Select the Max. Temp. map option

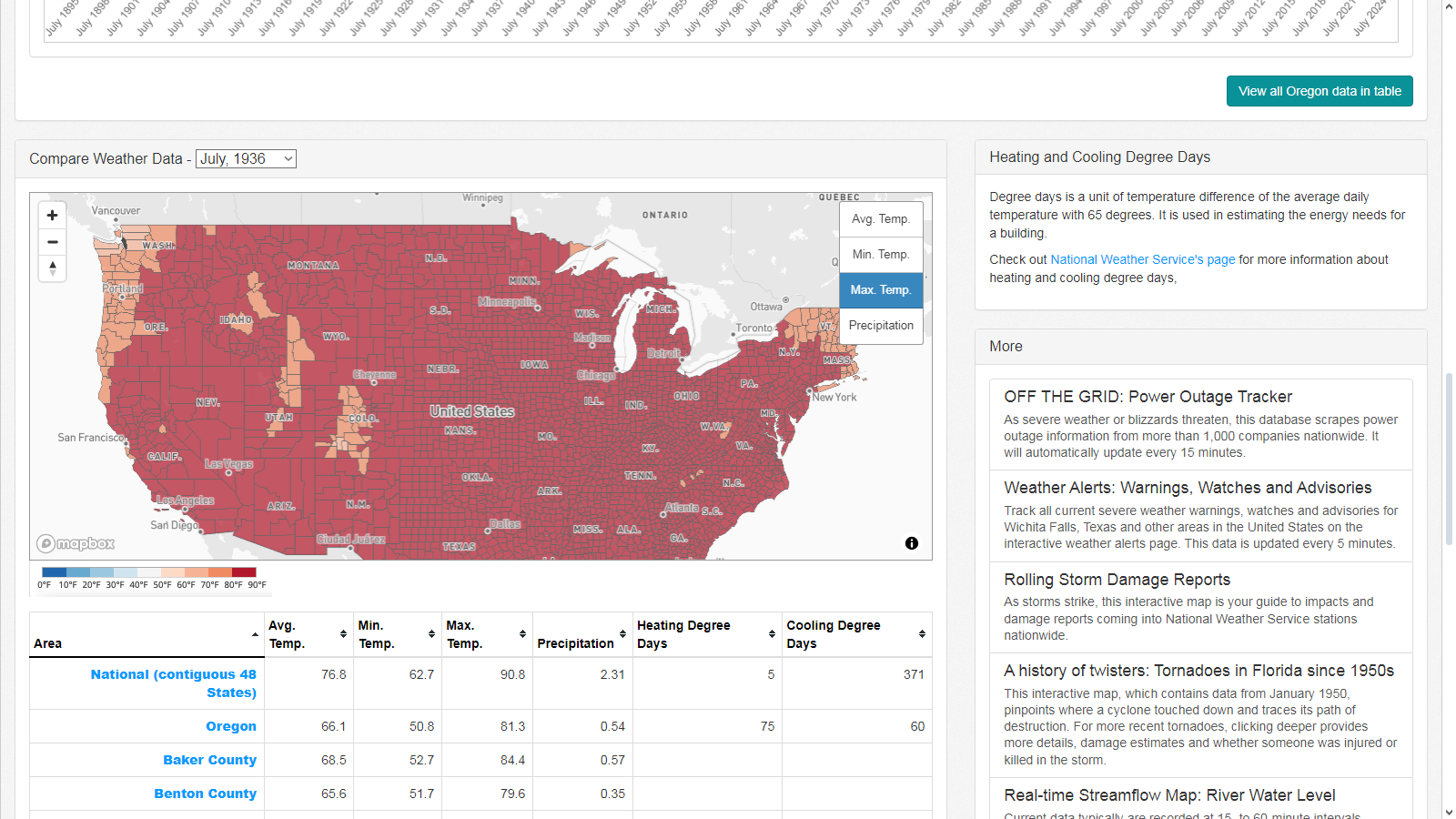coord(880,290)
